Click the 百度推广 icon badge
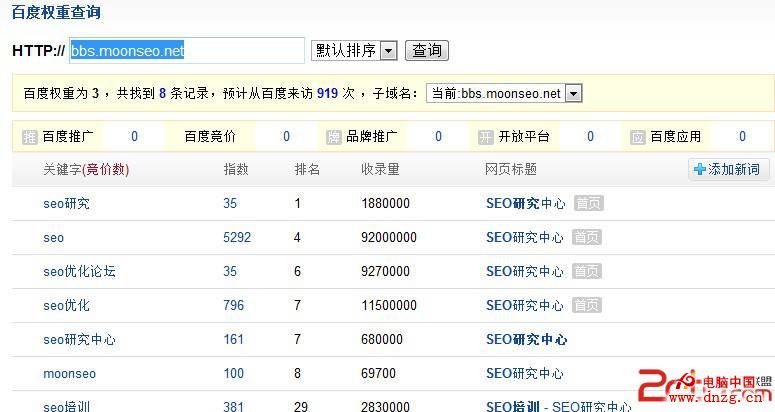775x412 pixels. (29, 137)
